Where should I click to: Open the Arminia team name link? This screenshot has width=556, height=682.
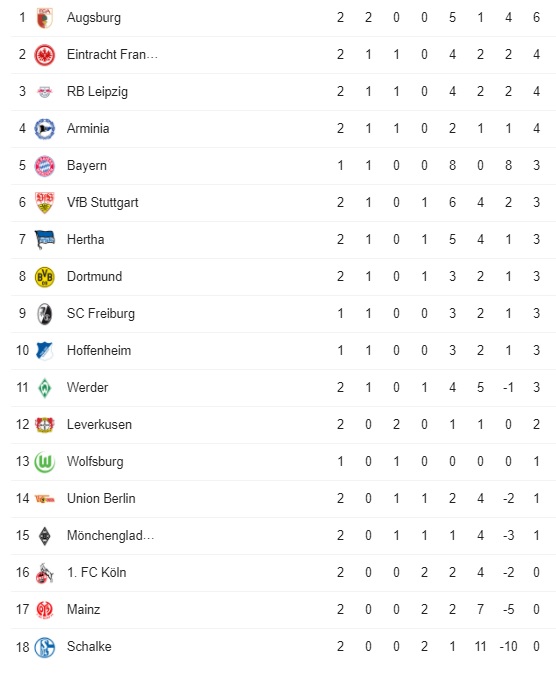88,129
